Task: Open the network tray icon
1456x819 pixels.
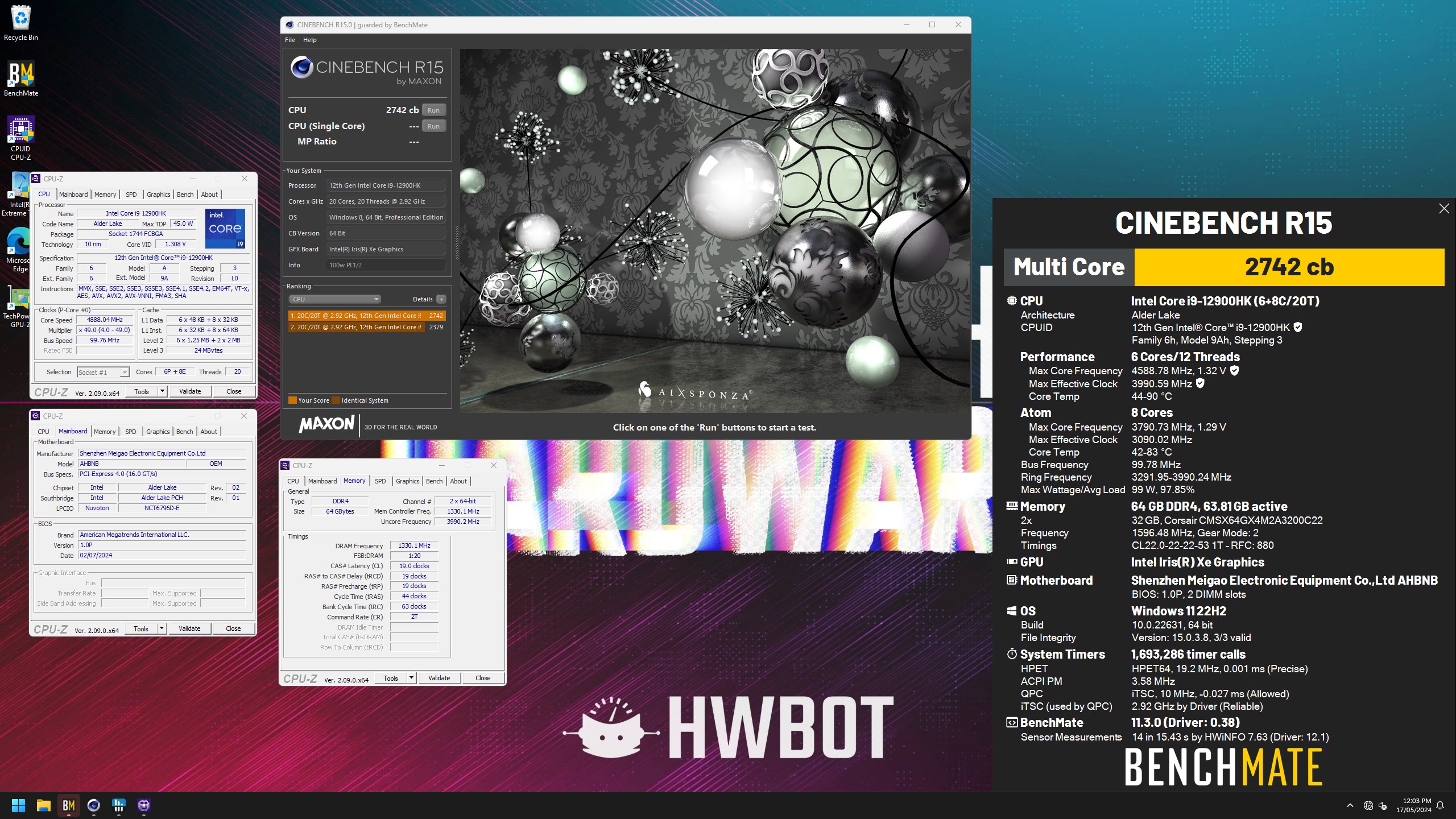Action: click(x=1368, y=805)
